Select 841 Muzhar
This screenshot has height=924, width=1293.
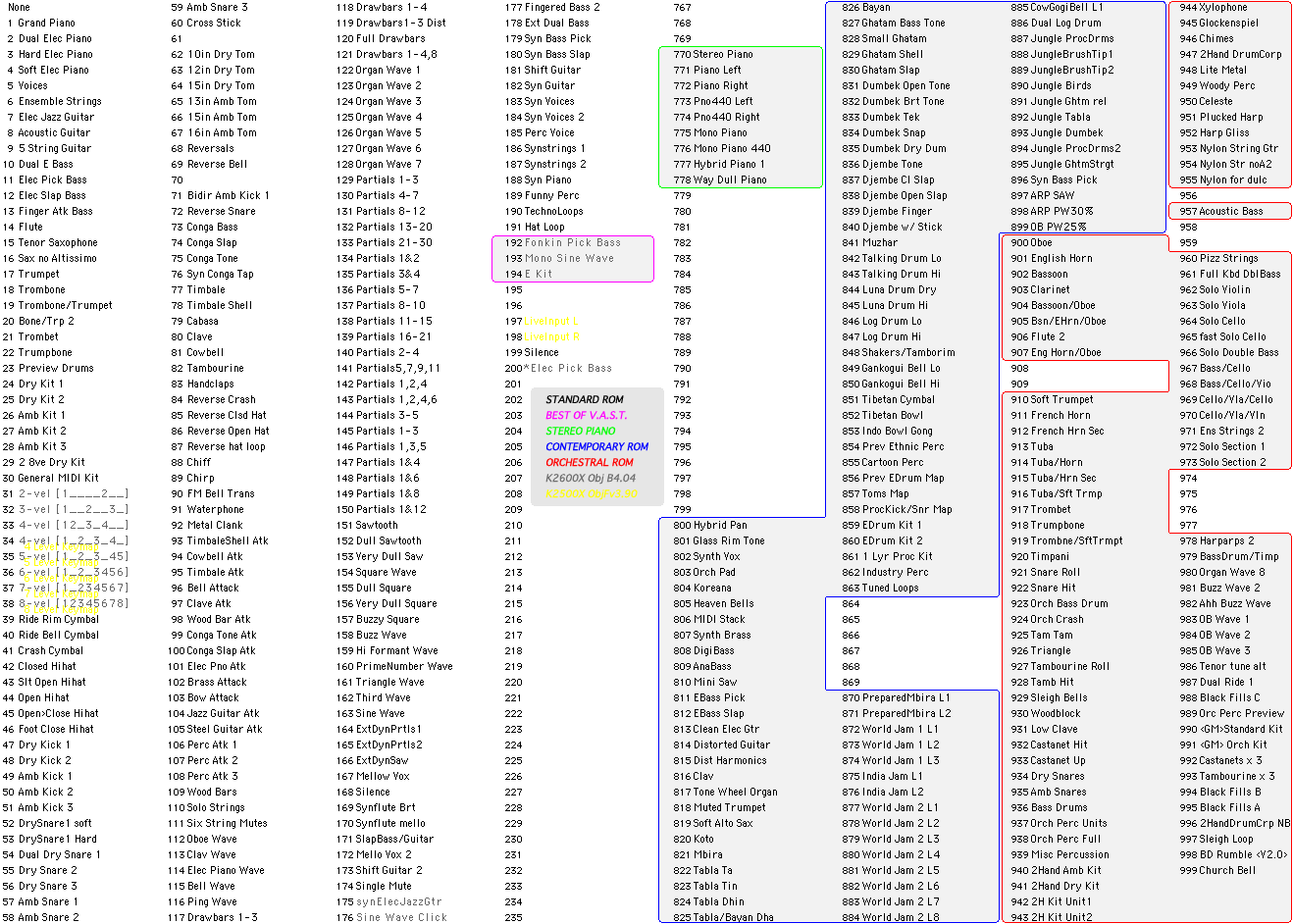(x=869, y=242)
